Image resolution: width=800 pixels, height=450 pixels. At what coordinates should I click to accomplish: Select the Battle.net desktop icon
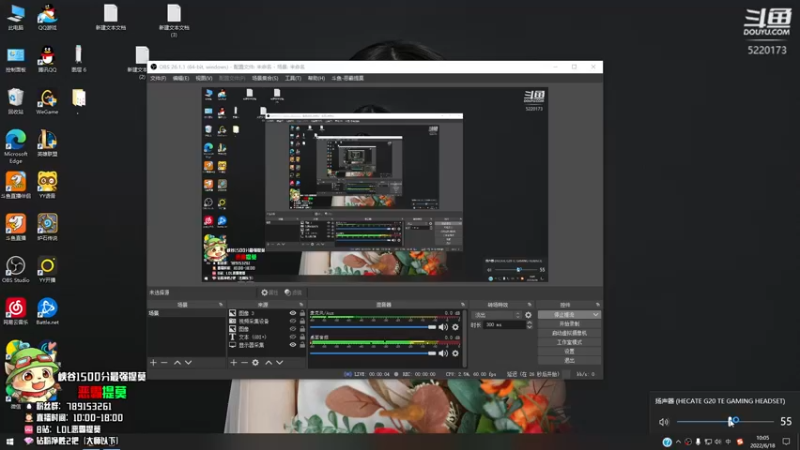pos(47,311)
